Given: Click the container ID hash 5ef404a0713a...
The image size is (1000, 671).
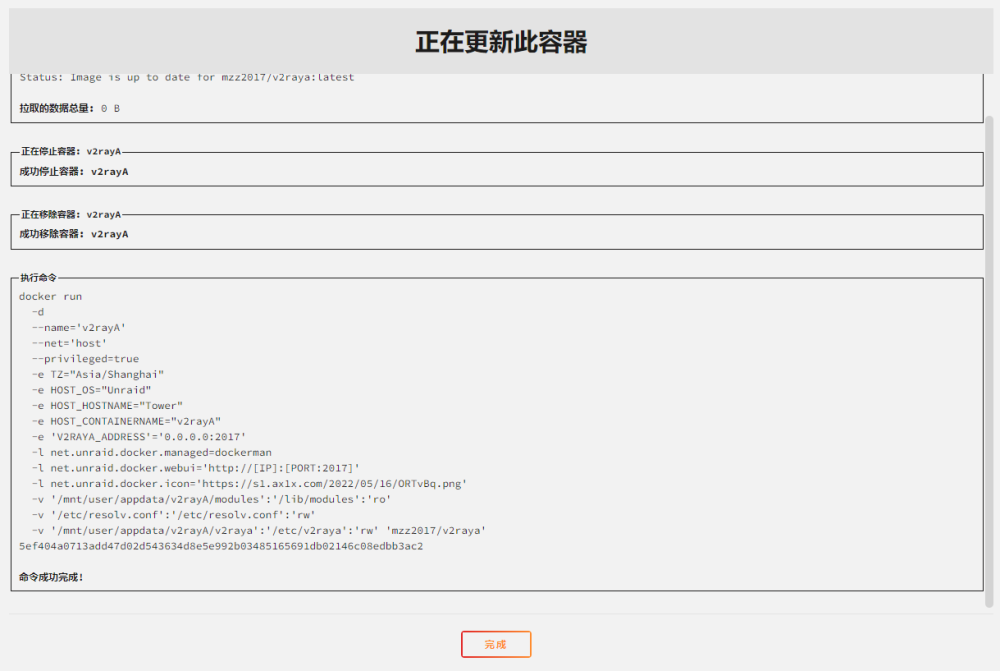Looking at the screenshot, I should [x=221, y=547].
